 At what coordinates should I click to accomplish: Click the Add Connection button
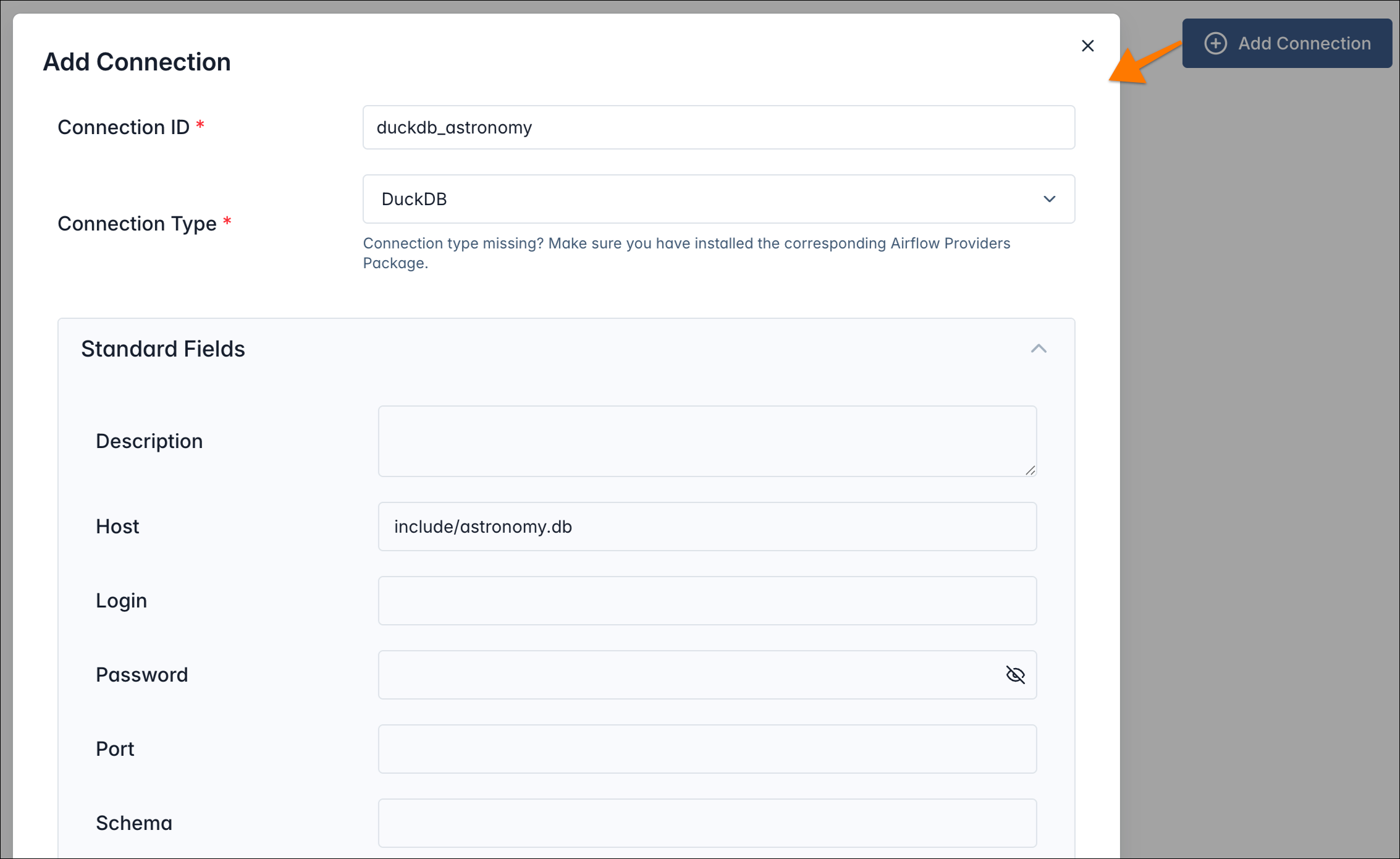point(1286,43)
